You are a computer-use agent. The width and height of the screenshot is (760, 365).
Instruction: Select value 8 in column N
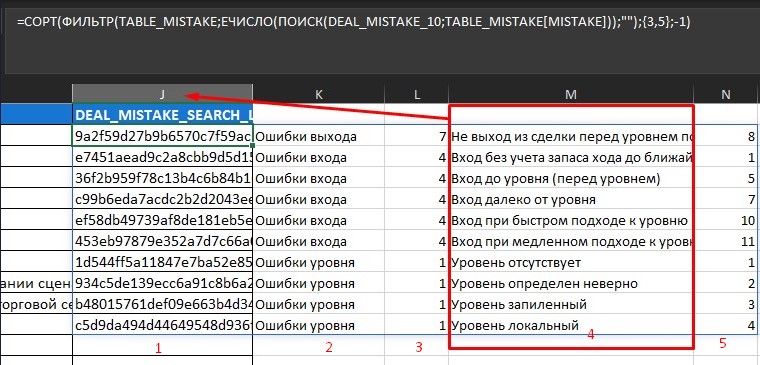pyautogui.click(x=726, y=136)
